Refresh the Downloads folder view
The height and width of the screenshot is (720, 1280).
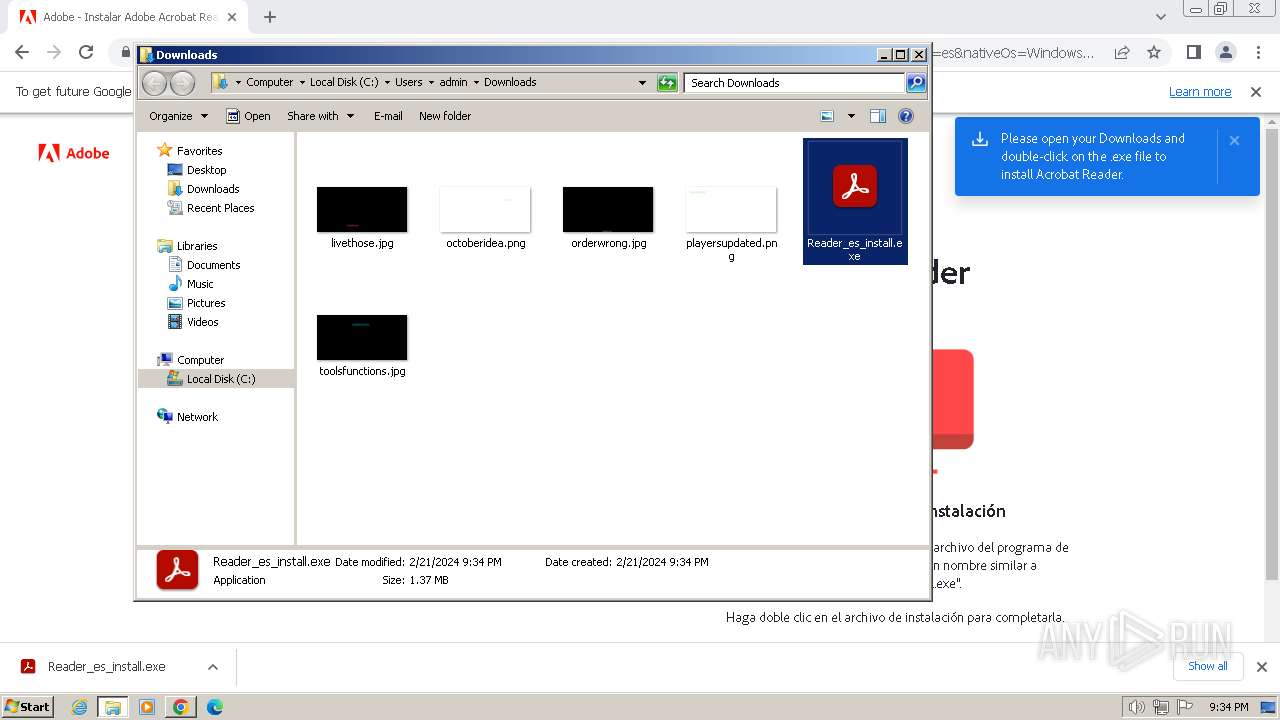click(667, 83)
